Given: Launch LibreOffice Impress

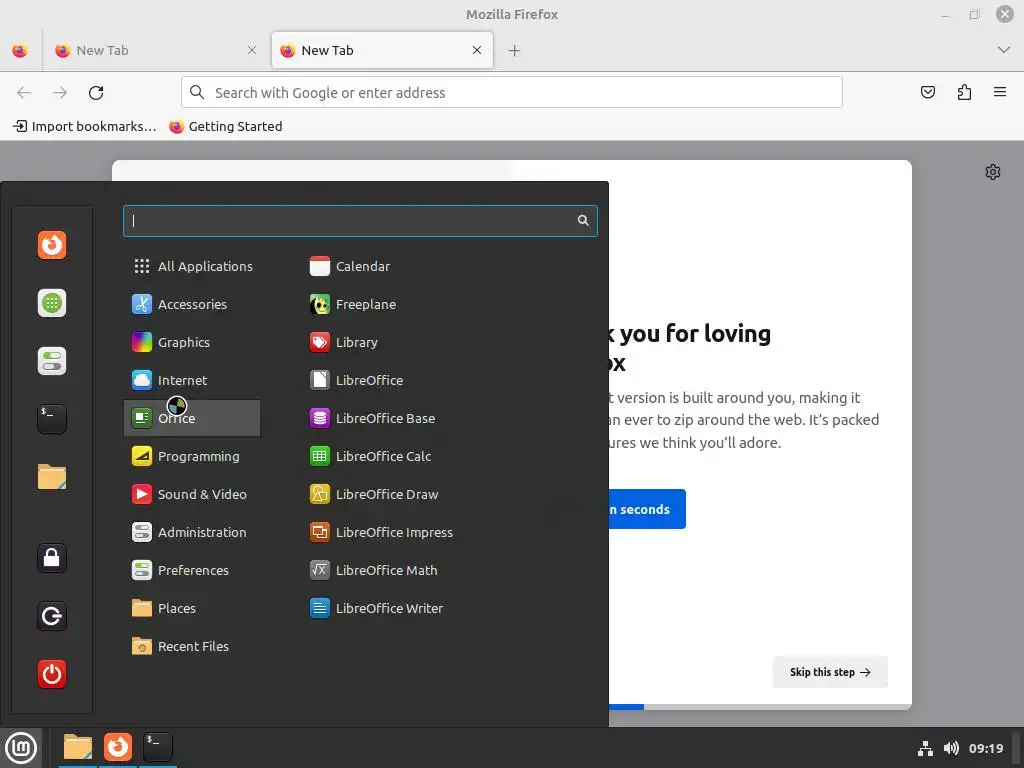Looking at the screenshot, I should tap(381, 532).
